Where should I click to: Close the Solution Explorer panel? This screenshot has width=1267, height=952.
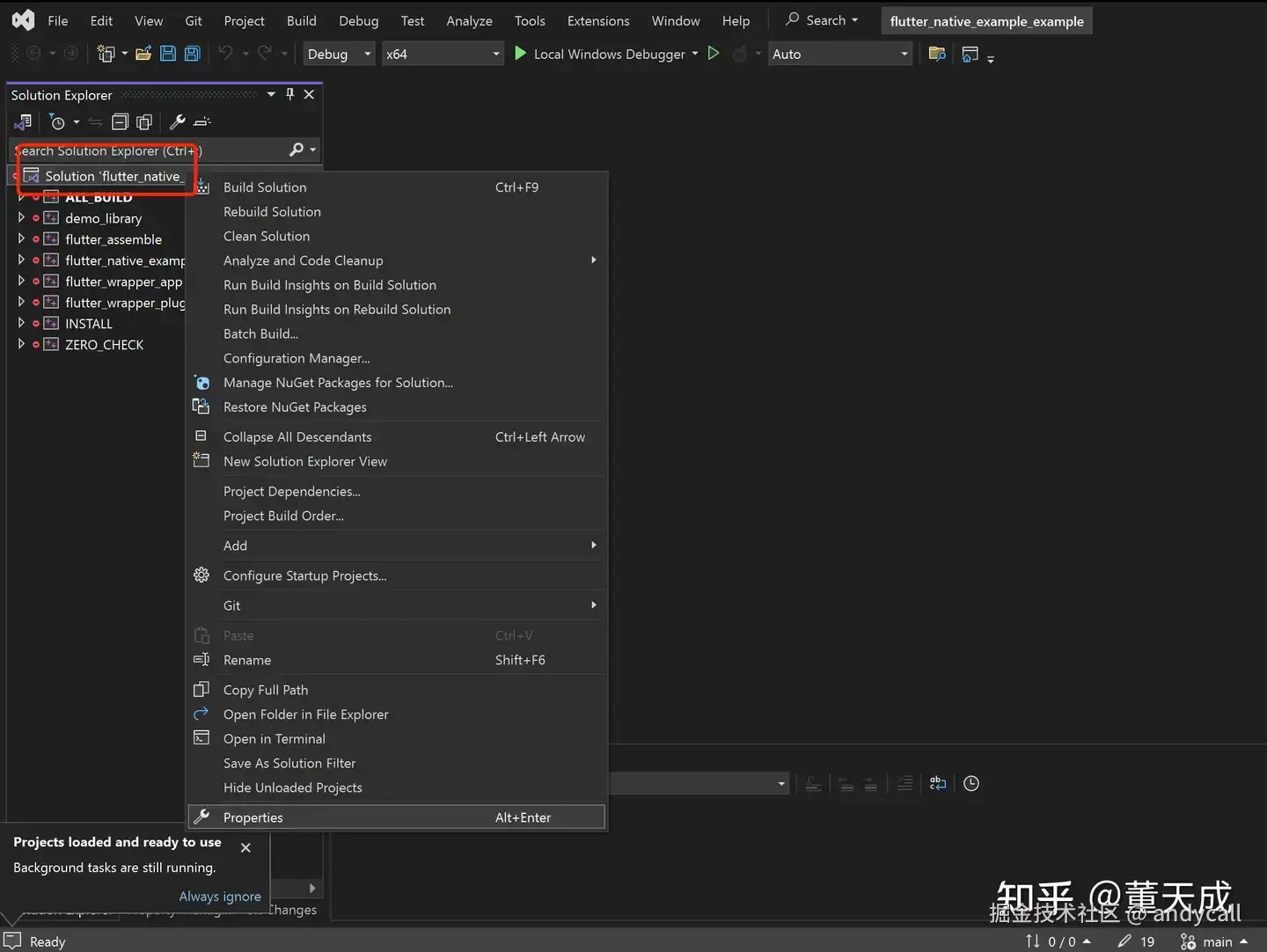click(309, 94)
